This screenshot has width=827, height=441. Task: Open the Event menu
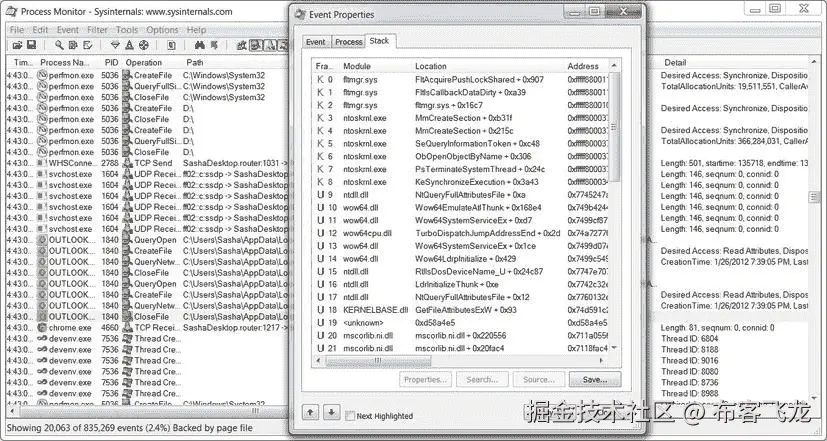point(68,30)
